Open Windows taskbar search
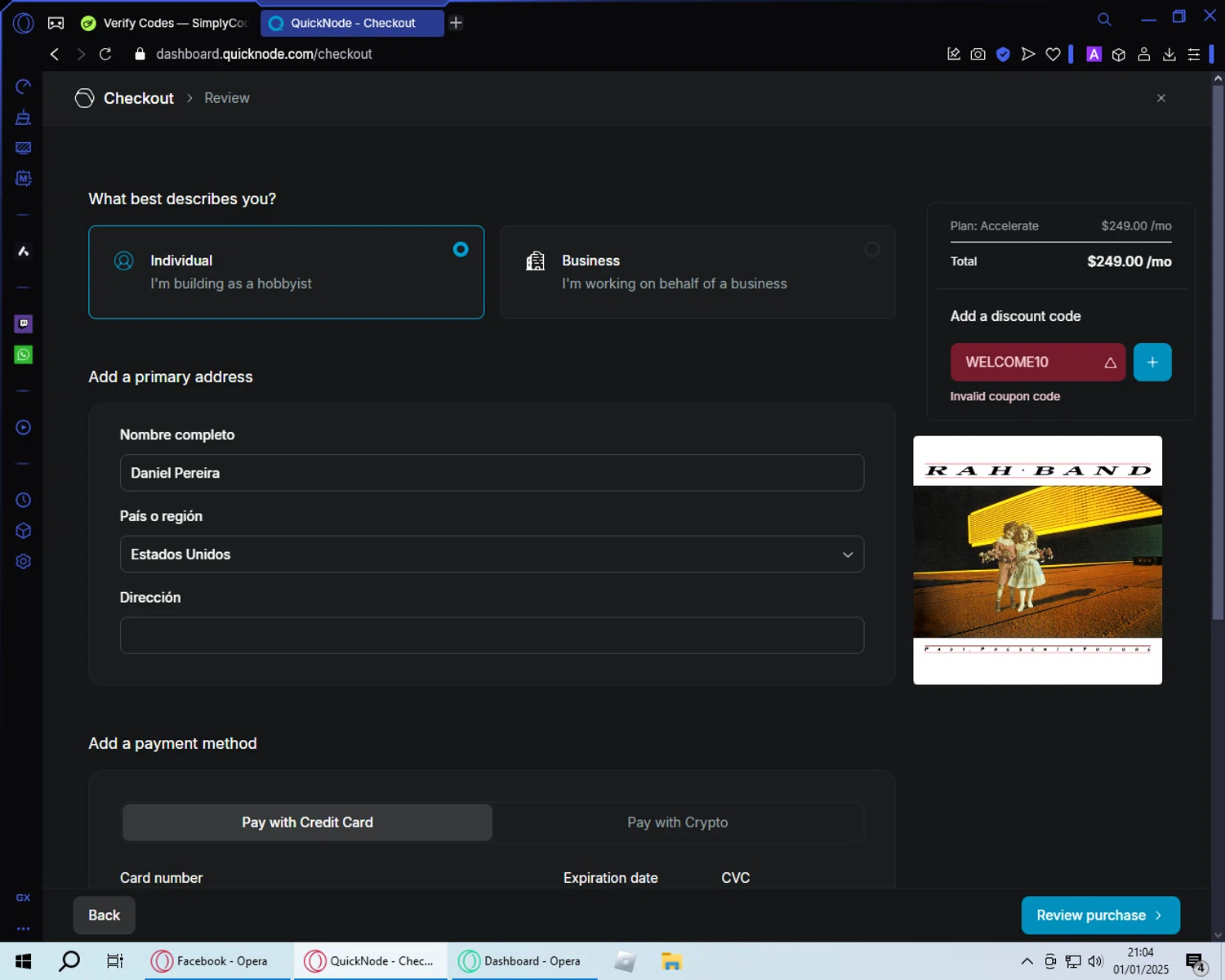 pos(69,961)
